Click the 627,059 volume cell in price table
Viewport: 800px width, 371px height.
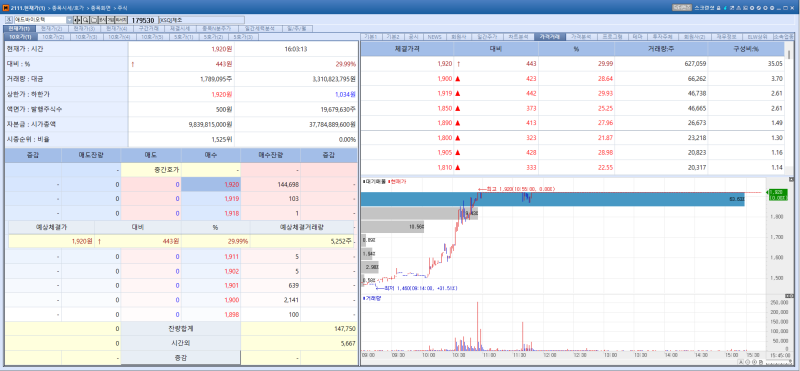point(661,64)
